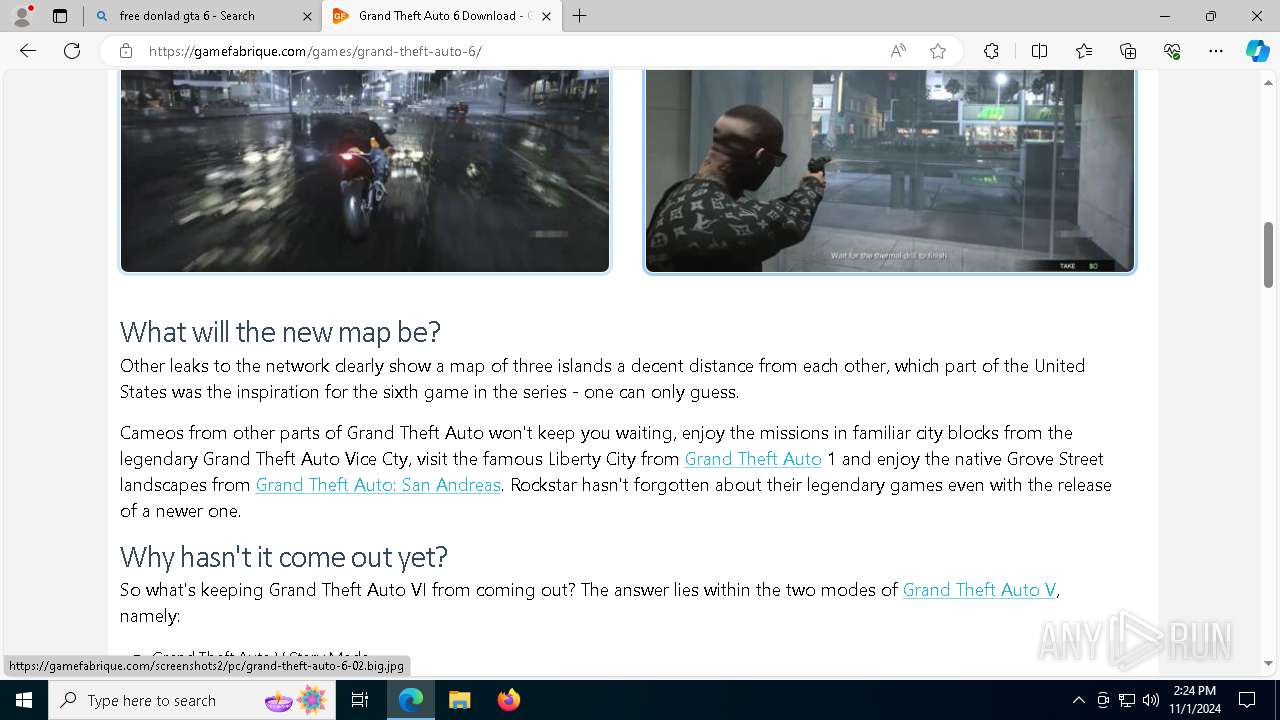Open the man aiming pistol screenshot
1280x720 pixels.
pos(890,171)
